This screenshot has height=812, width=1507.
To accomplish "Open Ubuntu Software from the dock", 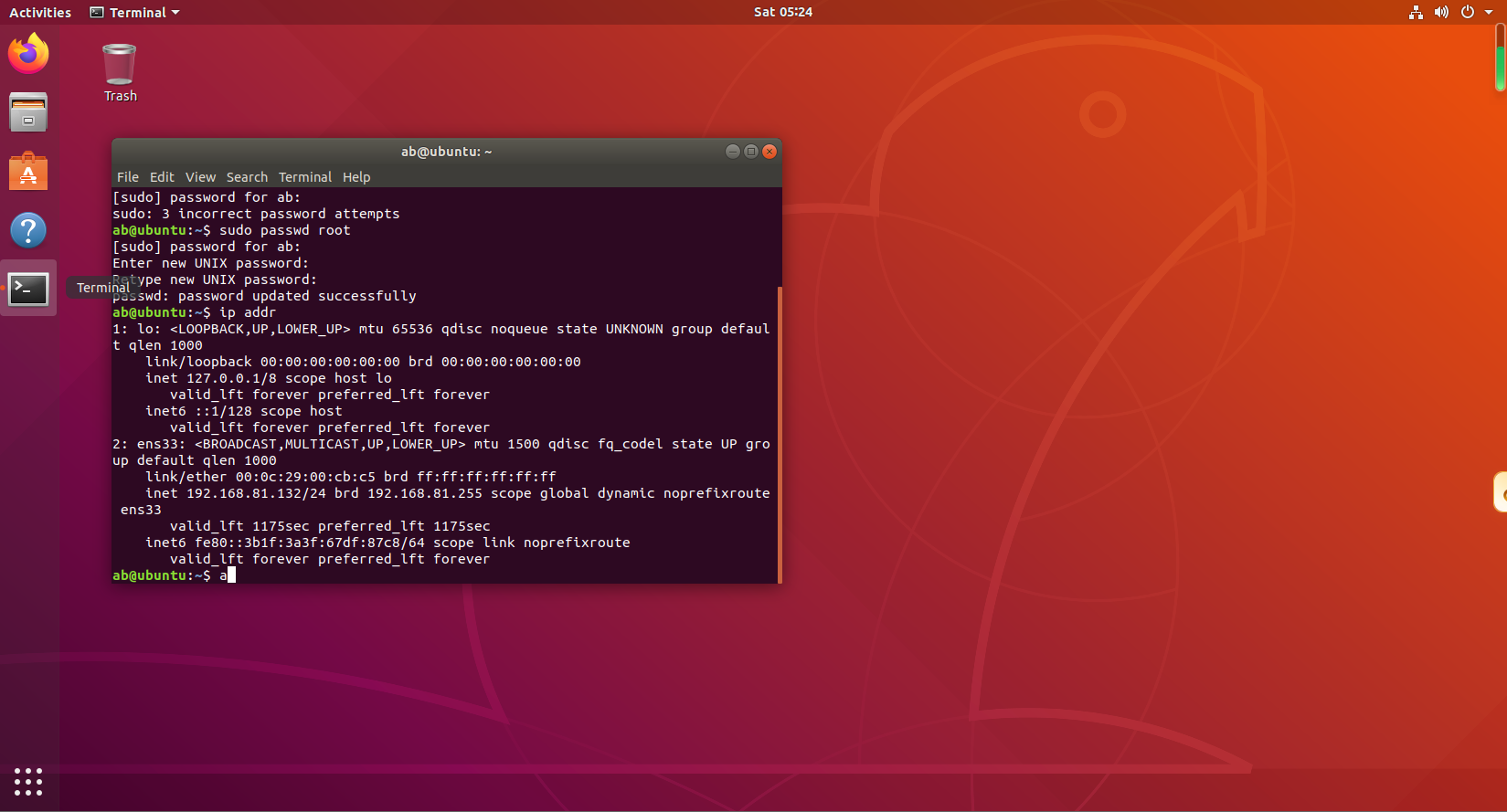I will coord(28,172).
